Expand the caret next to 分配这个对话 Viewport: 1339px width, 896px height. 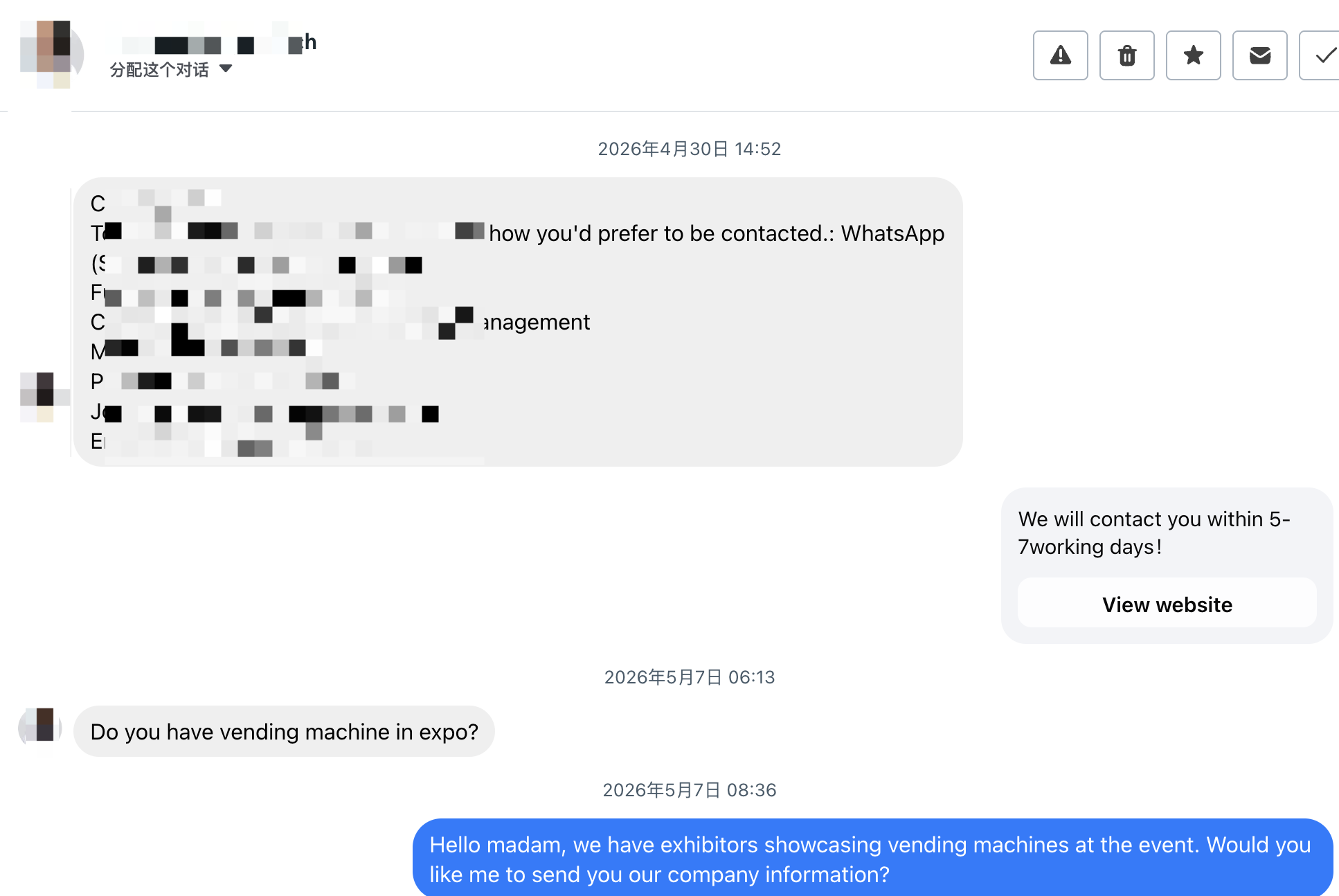(x=226, y=69)
